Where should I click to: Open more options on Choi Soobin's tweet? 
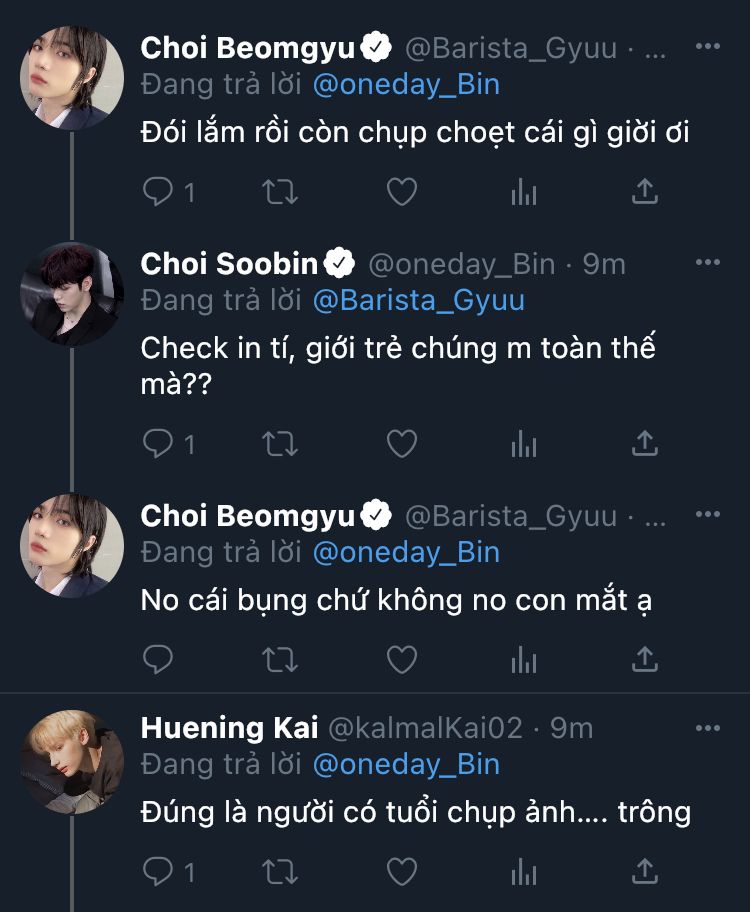pyautogui.click(x=707, y=262)
